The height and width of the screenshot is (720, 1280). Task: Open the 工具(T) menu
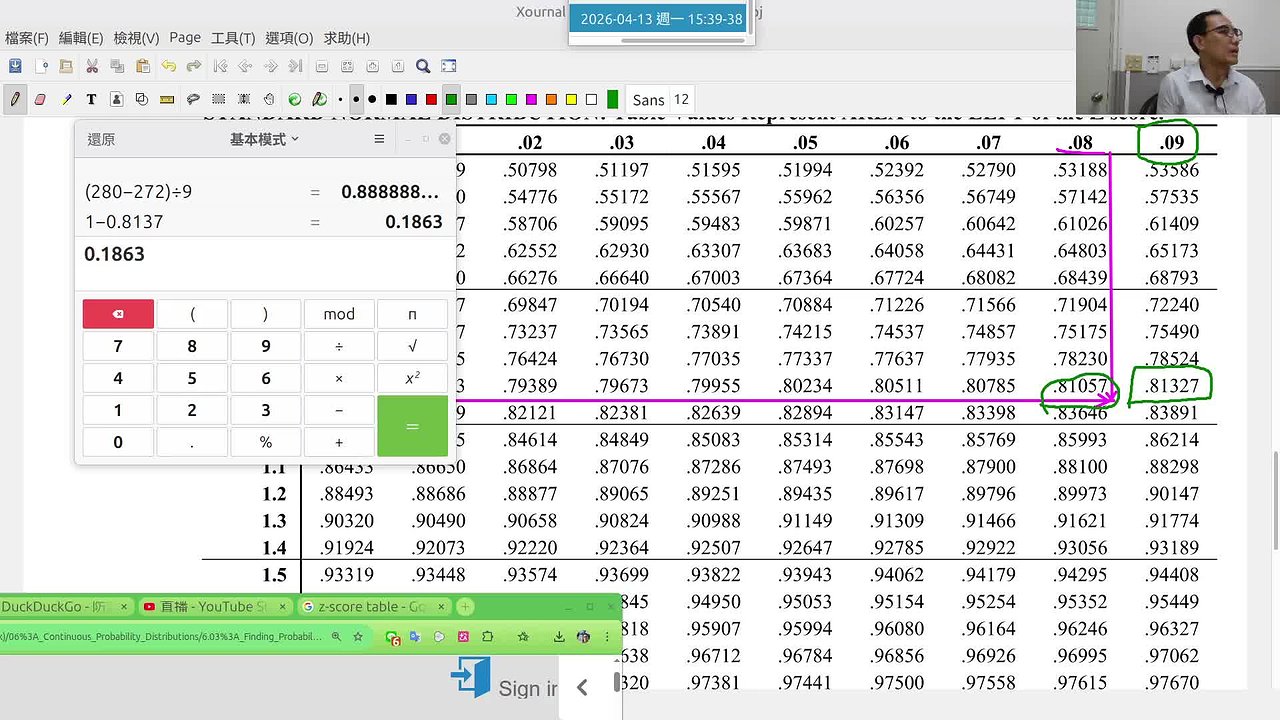(x=233, y=38)
